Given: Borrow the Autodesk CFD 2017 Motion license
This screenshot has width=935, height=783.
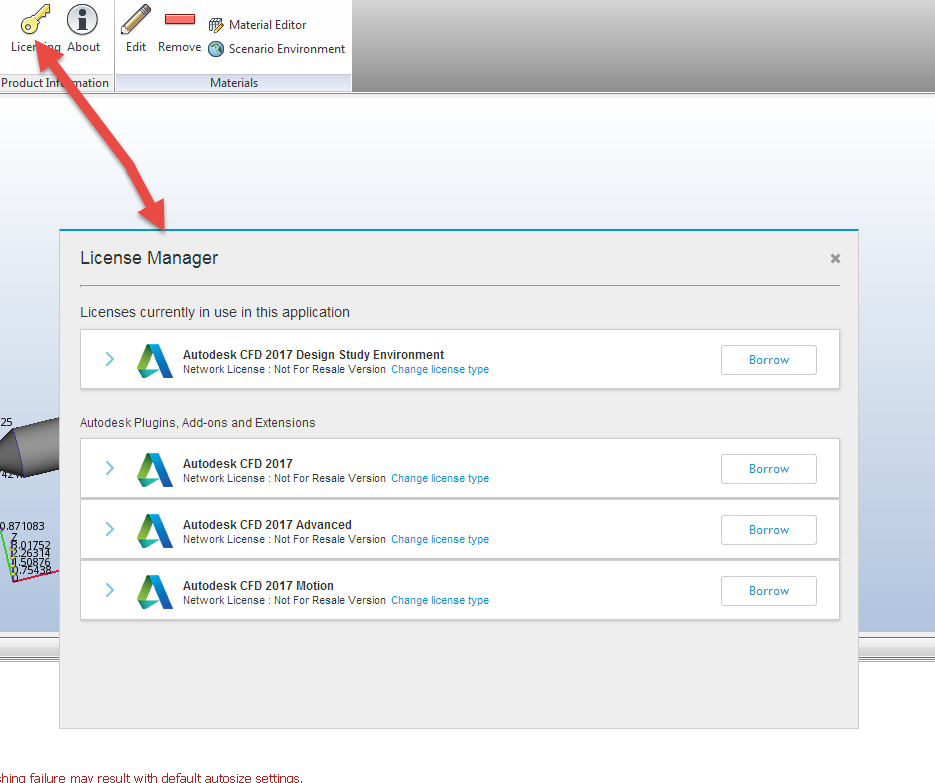Looking at the screenshot, I should click(x=768, y=590).
